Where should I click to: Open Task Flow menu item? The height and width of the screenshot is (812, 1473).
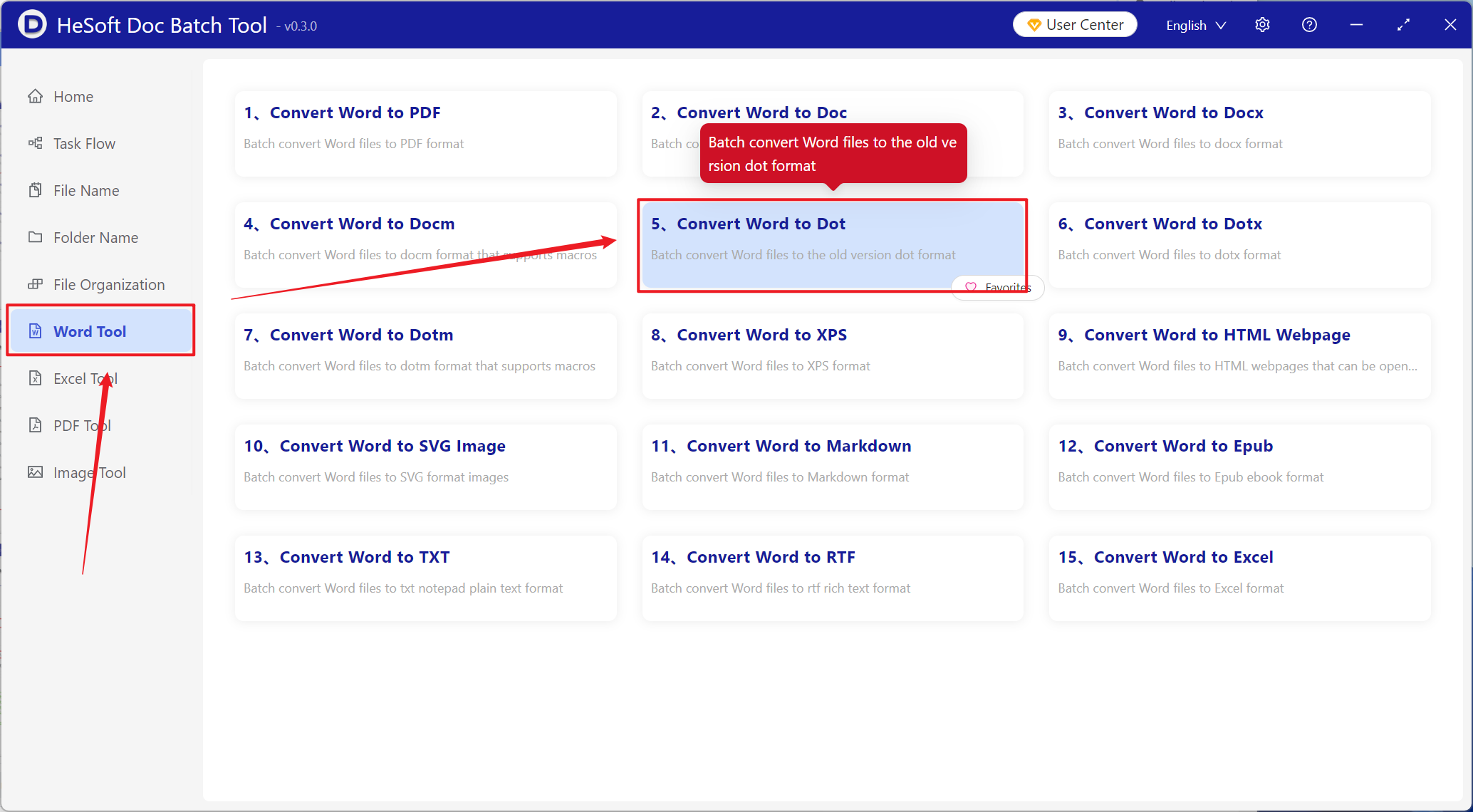pos(100,143)
